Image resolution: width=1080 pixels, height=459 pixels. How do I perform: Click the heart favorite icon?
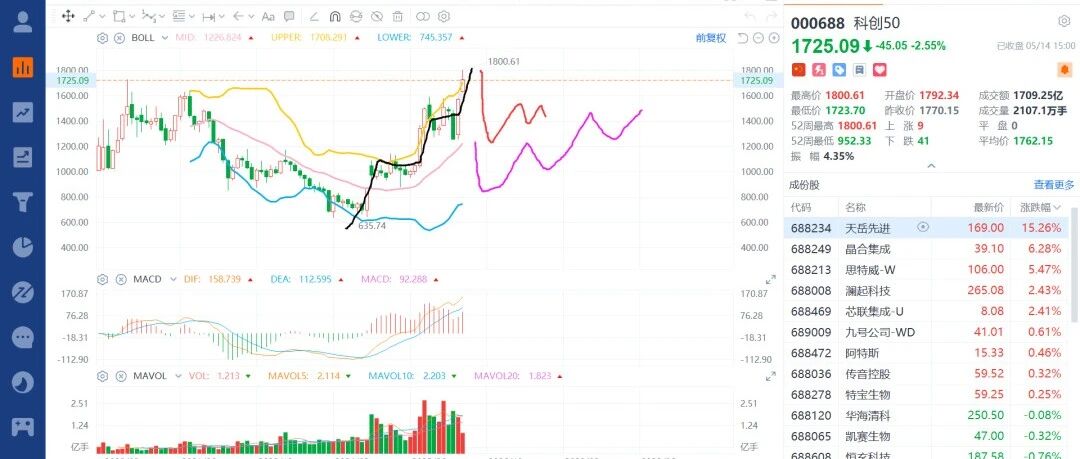point(880,70)
